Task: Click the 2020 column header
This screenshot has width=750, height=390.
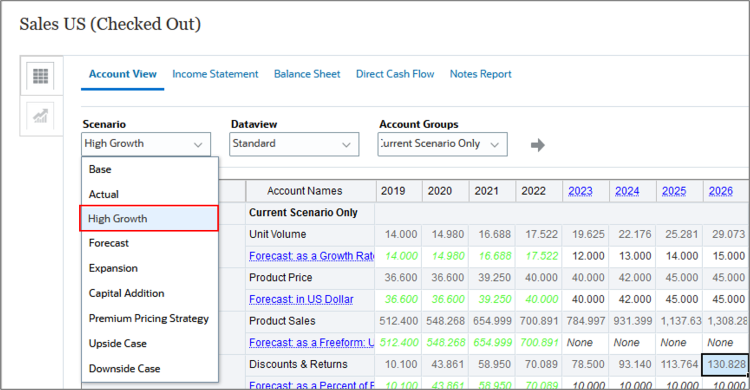Action: pos(446,191)
